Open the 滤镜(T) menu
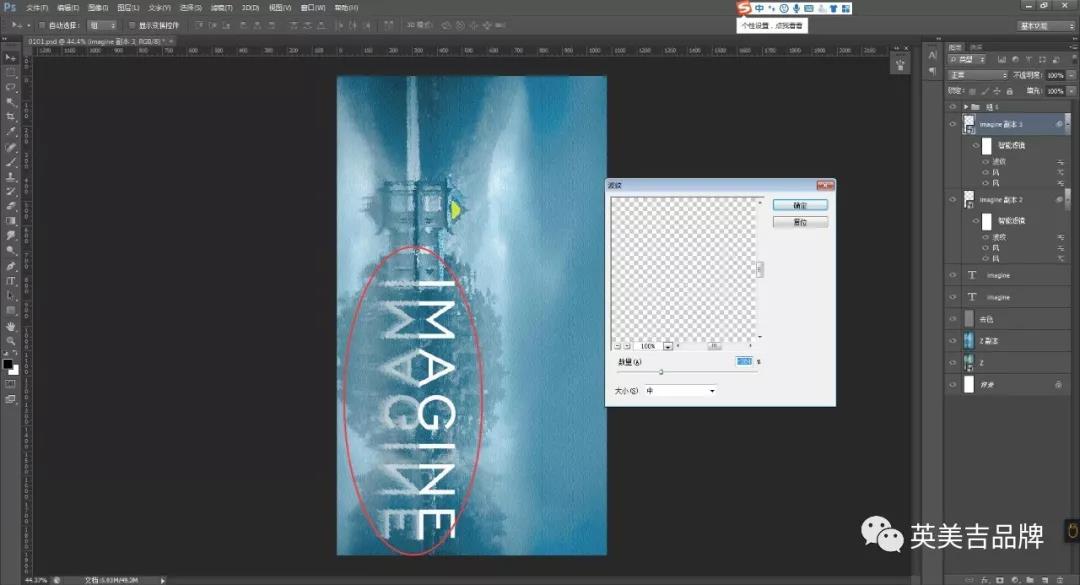The width and height of the screenshot is (1080, 585). [221, 8]
